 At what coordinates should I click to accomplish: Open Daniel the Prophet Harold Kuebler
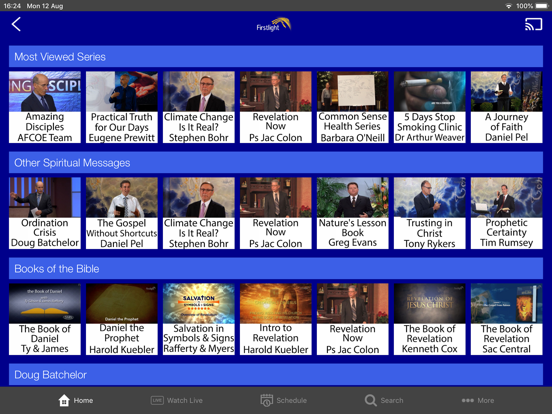point(122,319)
